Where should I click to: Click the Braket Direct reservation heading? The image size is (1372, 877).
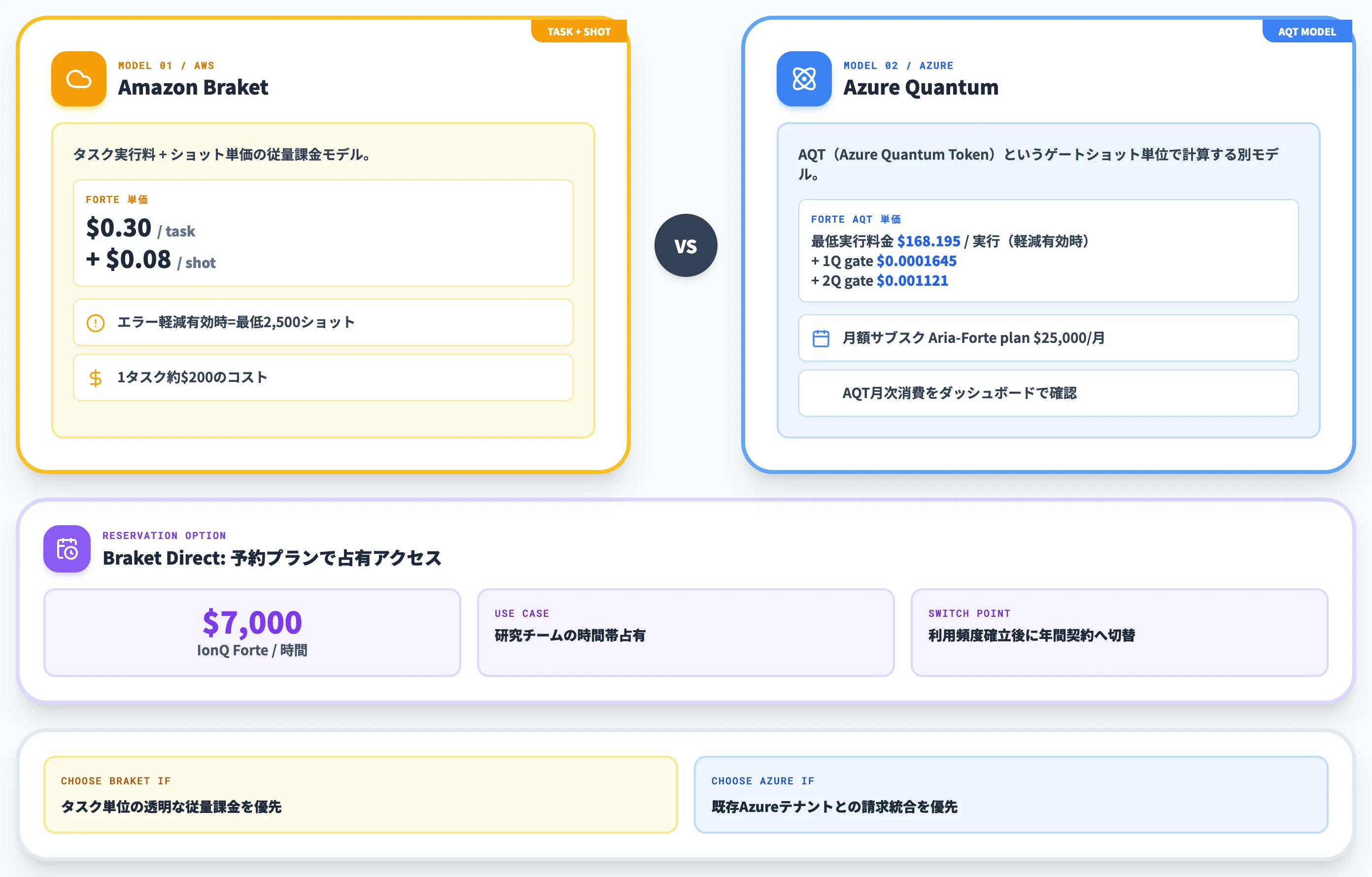click(x=272, y=558)
